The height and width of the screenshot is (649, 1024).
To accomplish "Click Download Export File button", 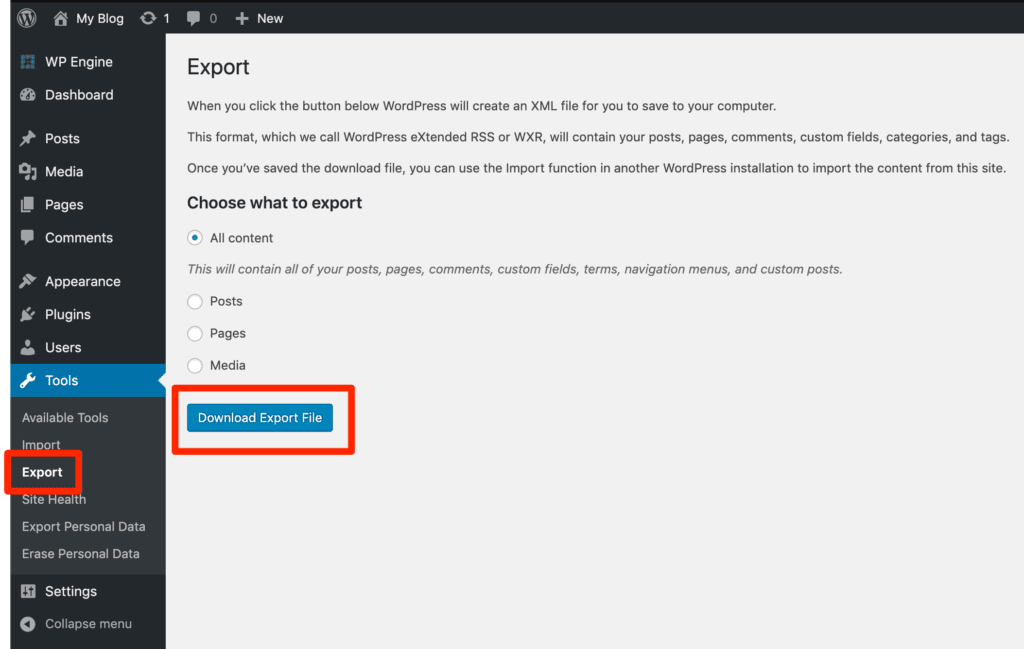I will click(260, 418).
